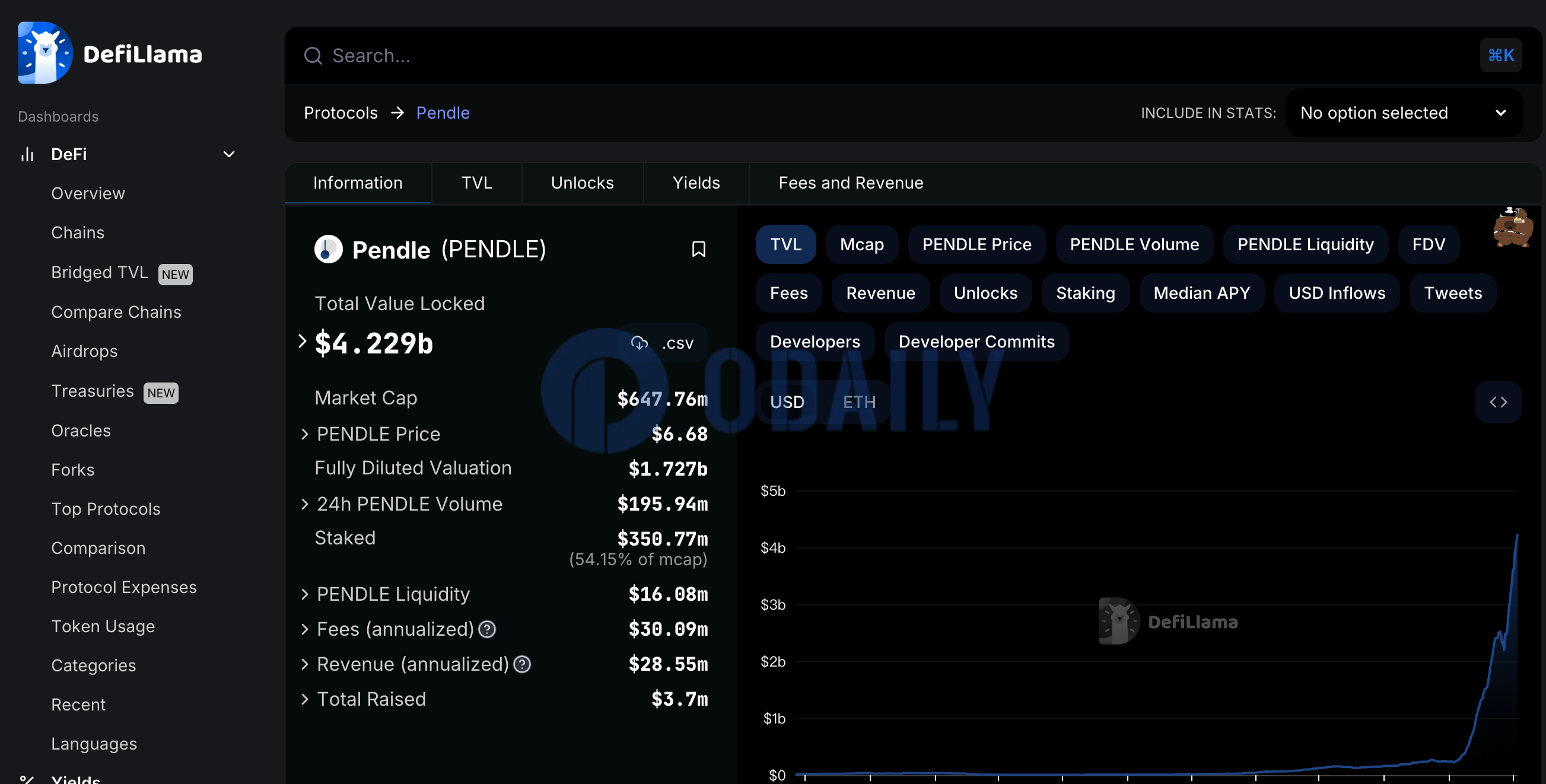
Task: Toggle the PENDLE Price chart metric
Action: (976, 245)
